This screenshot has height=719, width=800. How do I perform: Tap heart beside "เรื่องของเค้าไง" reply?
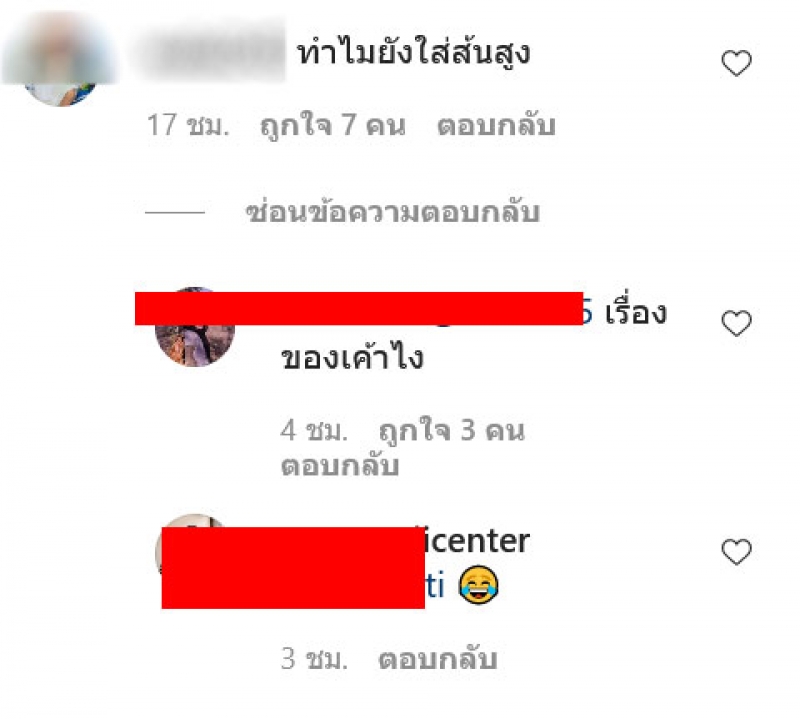[736, 323]
